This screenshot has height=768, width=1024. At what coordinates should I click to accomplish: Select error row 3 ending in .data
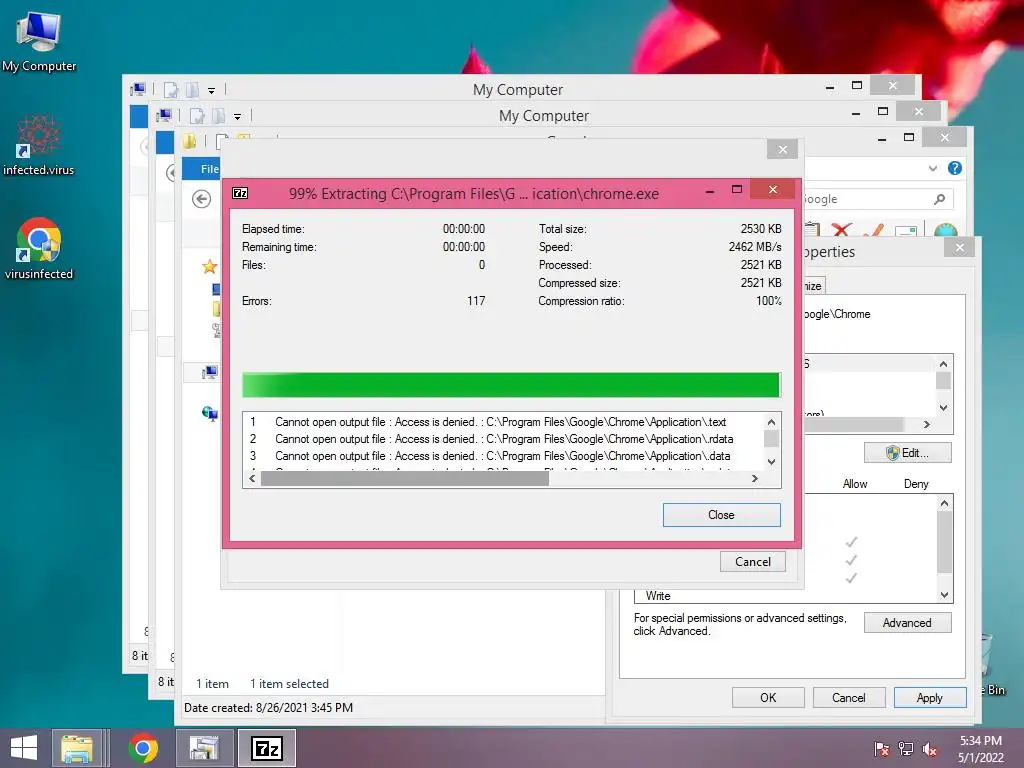click(x=503, y=456)
